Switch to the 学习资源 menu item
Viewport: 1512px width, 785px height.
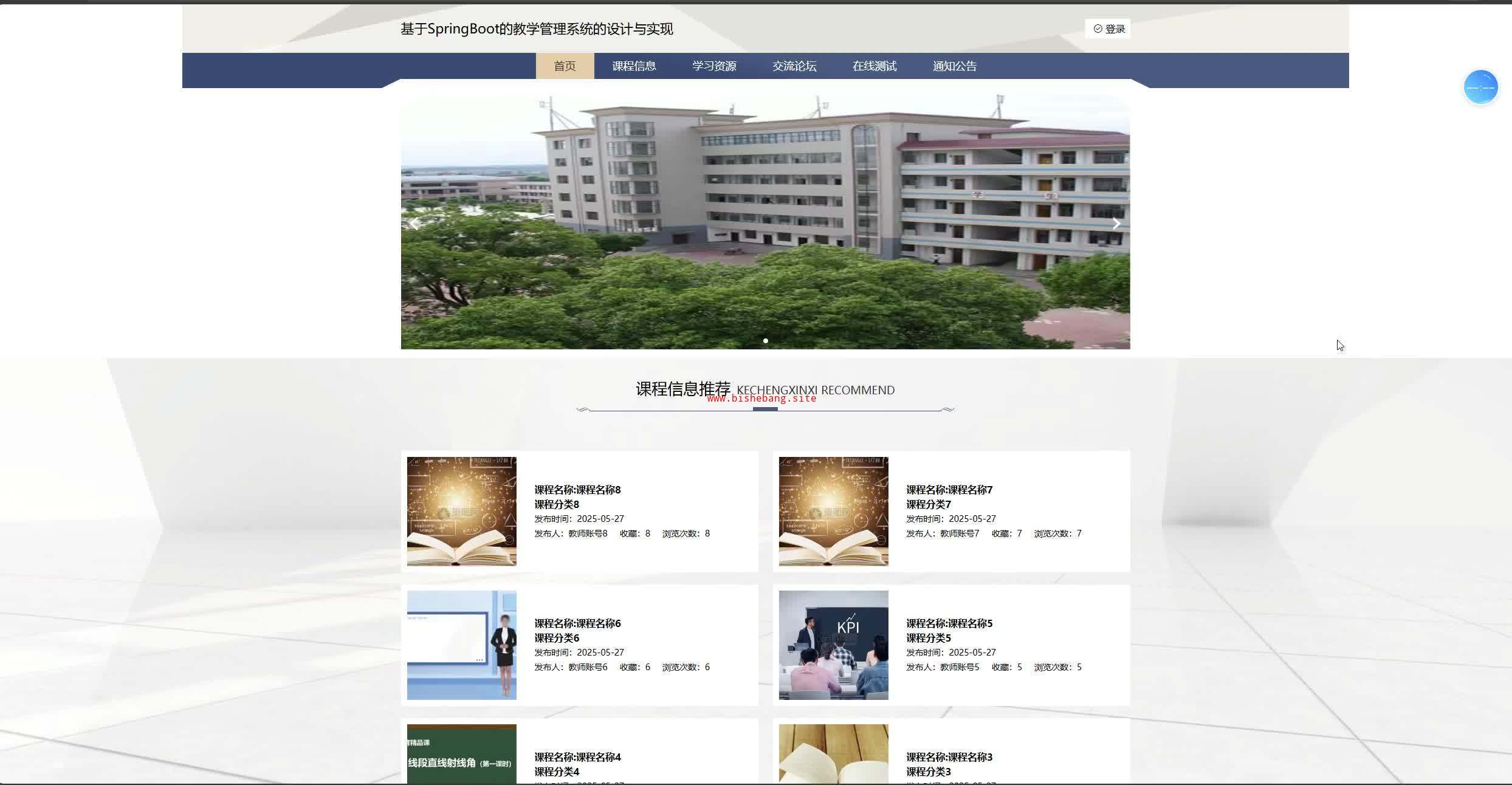point(714,66)
